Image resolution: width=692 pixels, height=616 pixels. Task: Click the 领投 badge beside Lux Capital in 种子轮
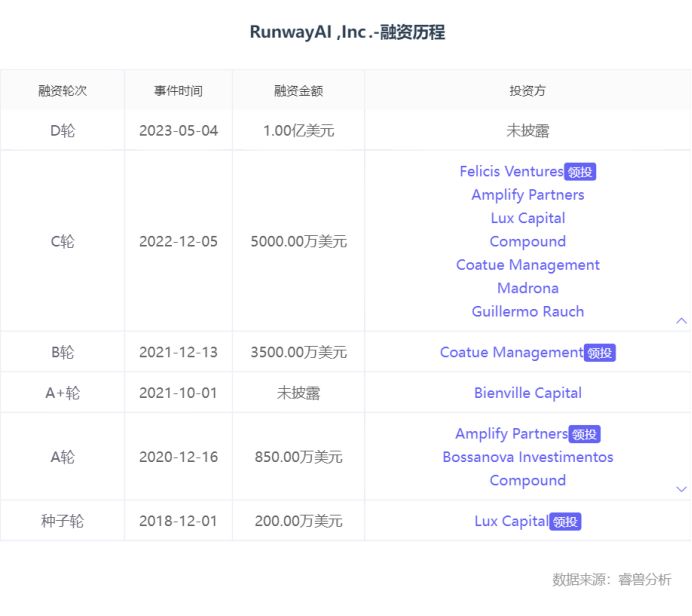(565, 522)
